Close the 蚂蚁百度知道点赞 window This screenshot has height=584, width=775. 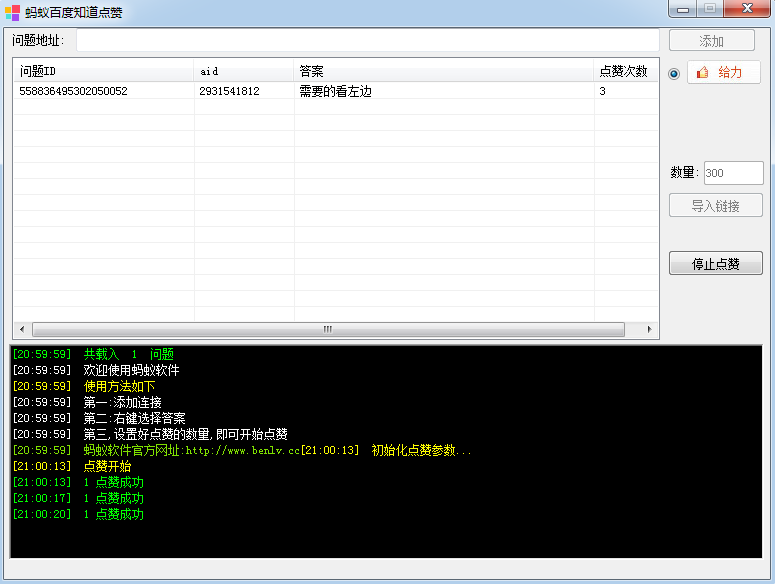[747, 9]
